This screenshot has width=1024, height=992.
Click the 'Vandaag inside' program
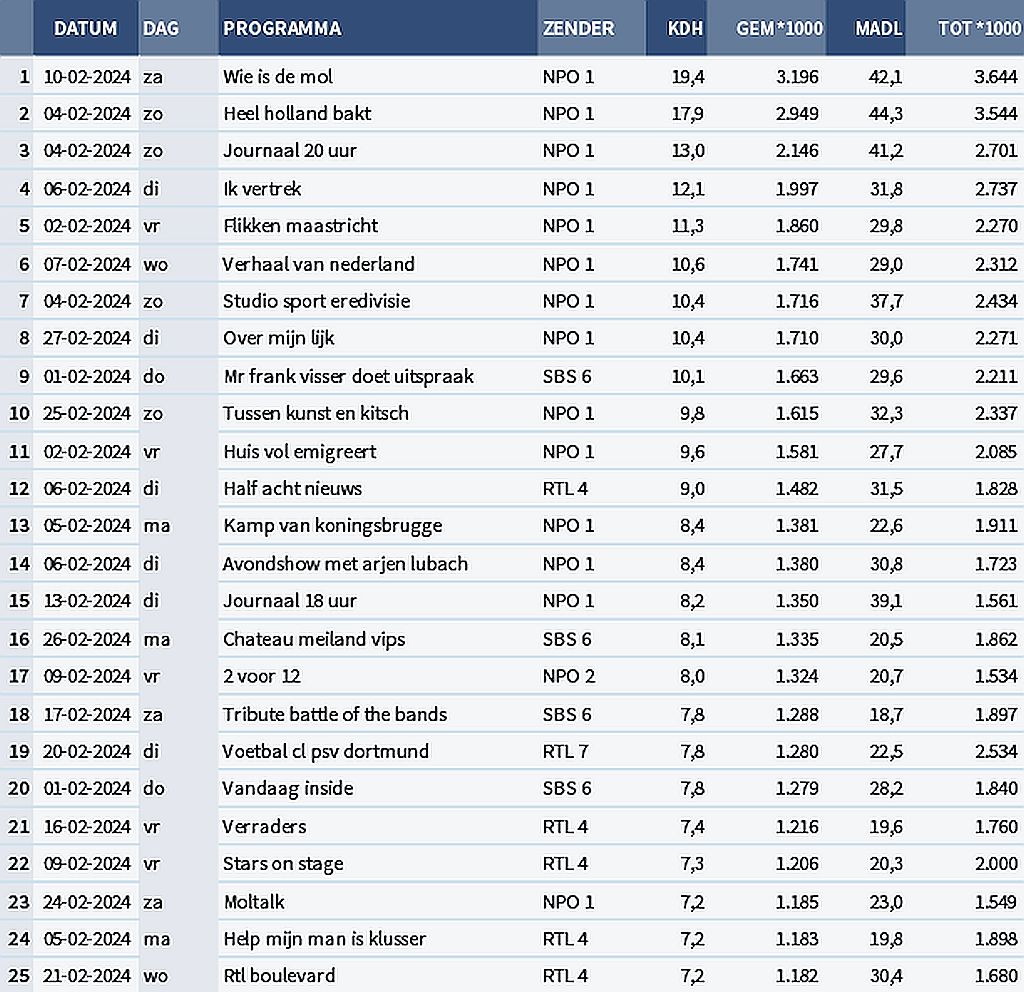pyautogui.click(x=288, y=788)
